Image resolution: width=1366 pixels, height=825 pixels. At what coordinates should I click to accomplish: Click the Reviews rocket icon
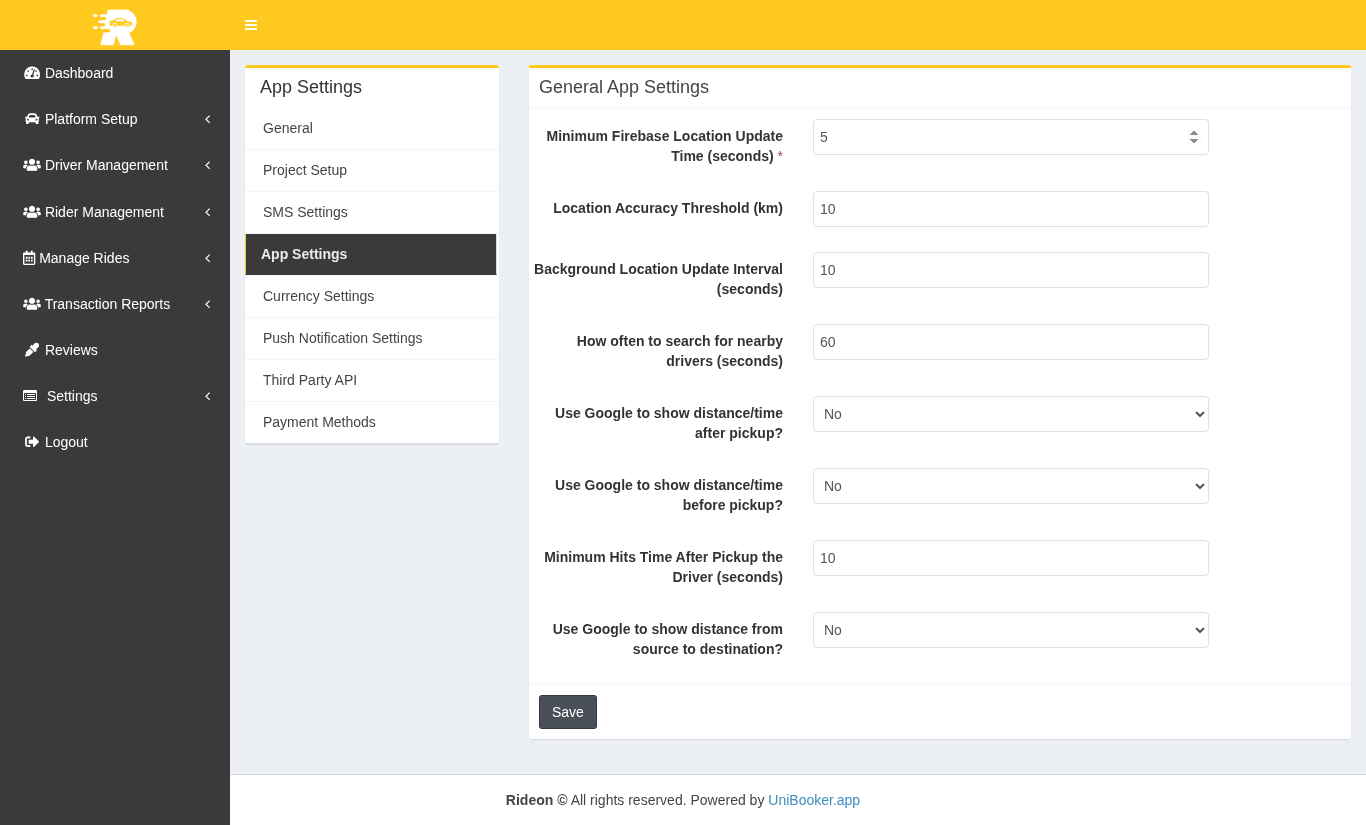(x=32, y=350)
